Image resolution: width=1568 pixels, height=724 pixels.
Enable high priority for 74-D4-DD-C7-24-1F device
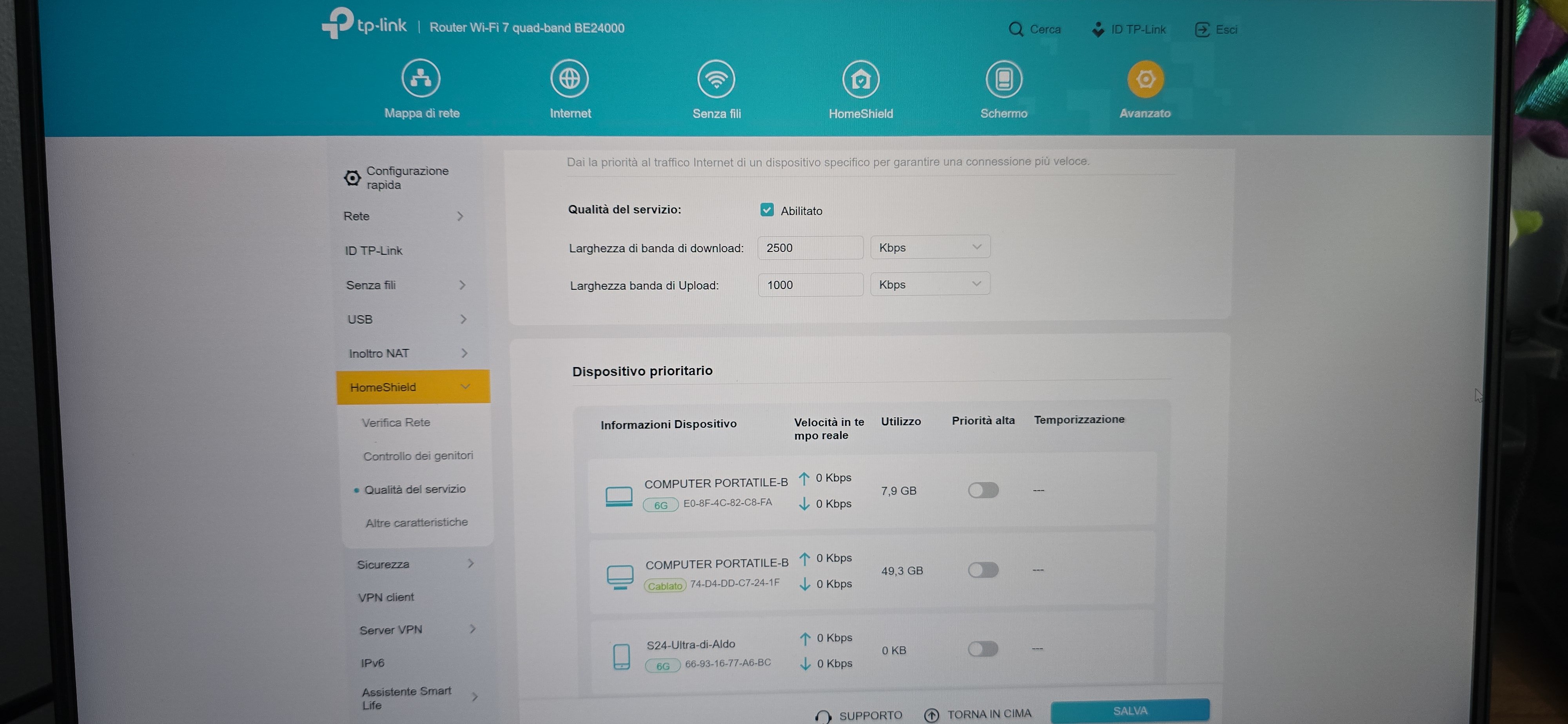tap(983, 570)
